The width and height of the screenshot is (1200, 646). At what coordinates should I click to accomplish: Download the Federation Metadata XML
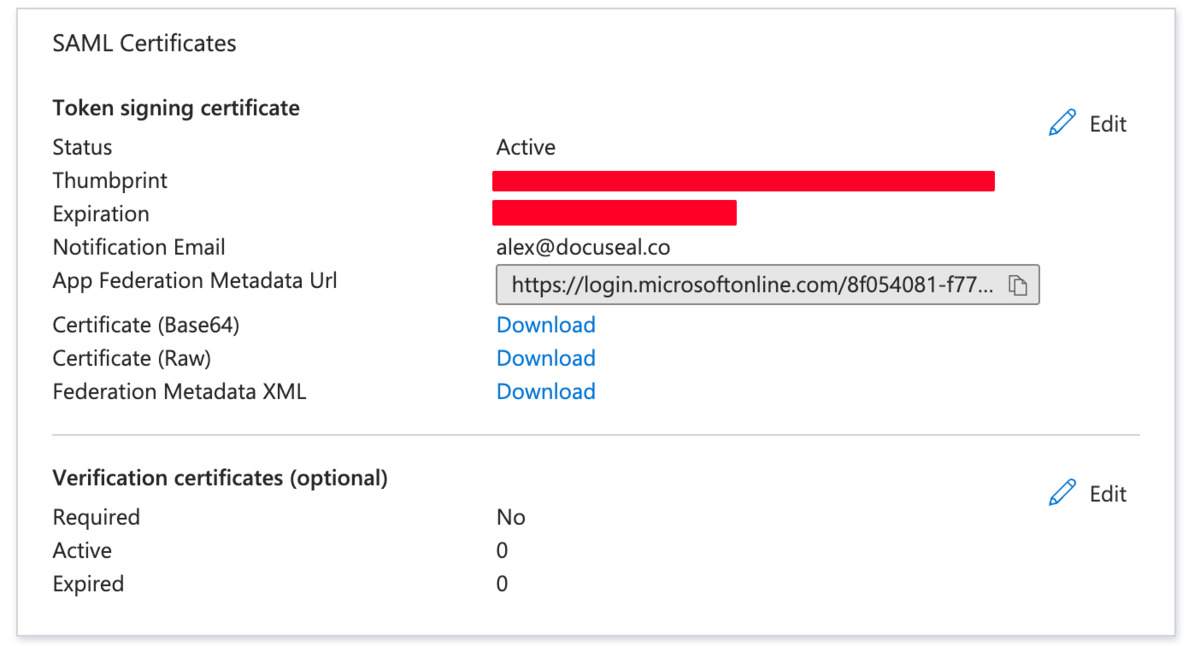(546, 391)
